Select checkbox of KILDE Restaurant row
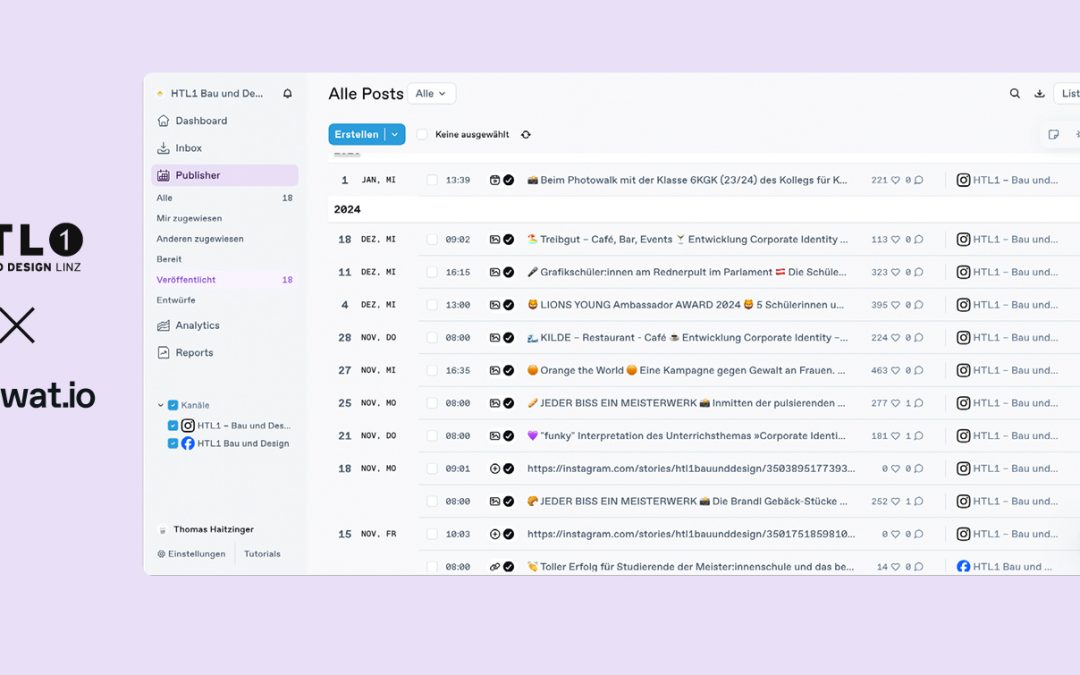The width and height of the screenshot is (1080, 675). (x=432, y=338)
